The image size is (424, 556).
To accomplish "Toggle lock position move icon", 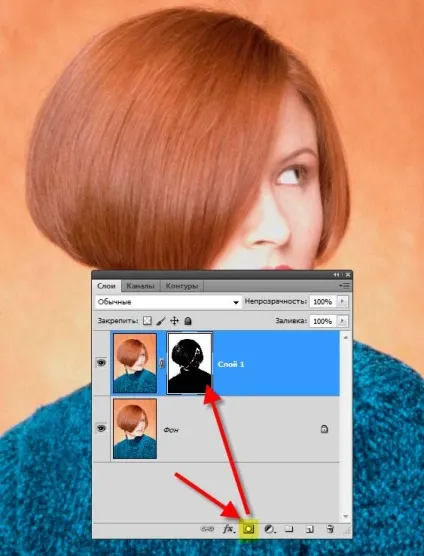I will 174,321.
